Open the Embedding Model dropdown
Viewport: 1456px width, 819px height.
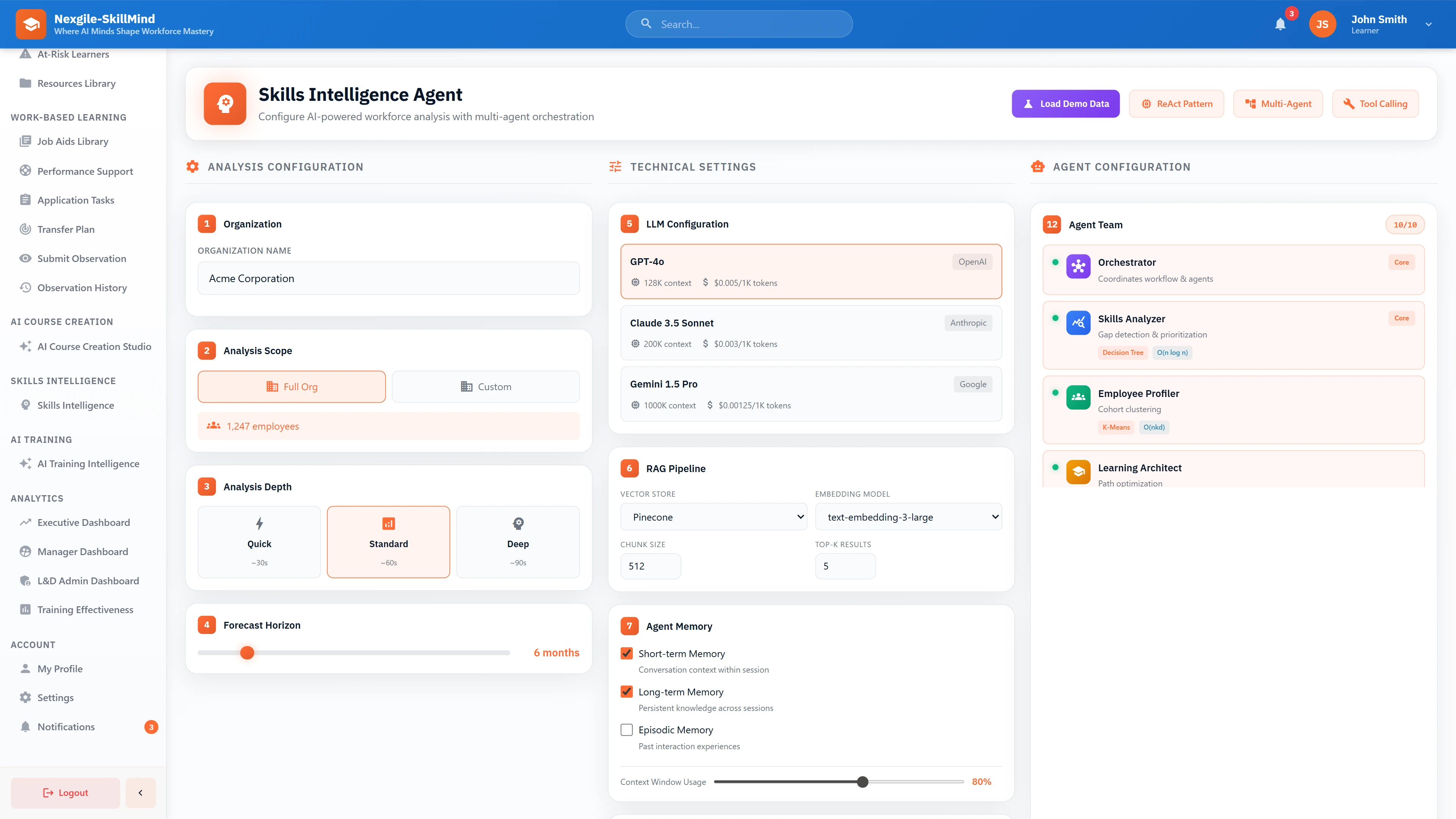coord(908,516)
